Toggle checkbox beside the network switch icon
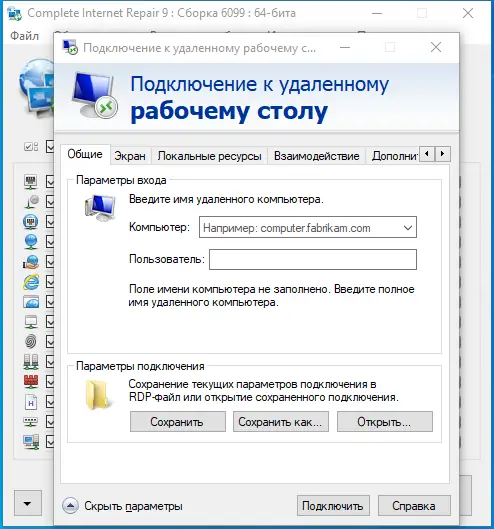Viewport: 494px width, 529px height. click(x=50, y=421)
